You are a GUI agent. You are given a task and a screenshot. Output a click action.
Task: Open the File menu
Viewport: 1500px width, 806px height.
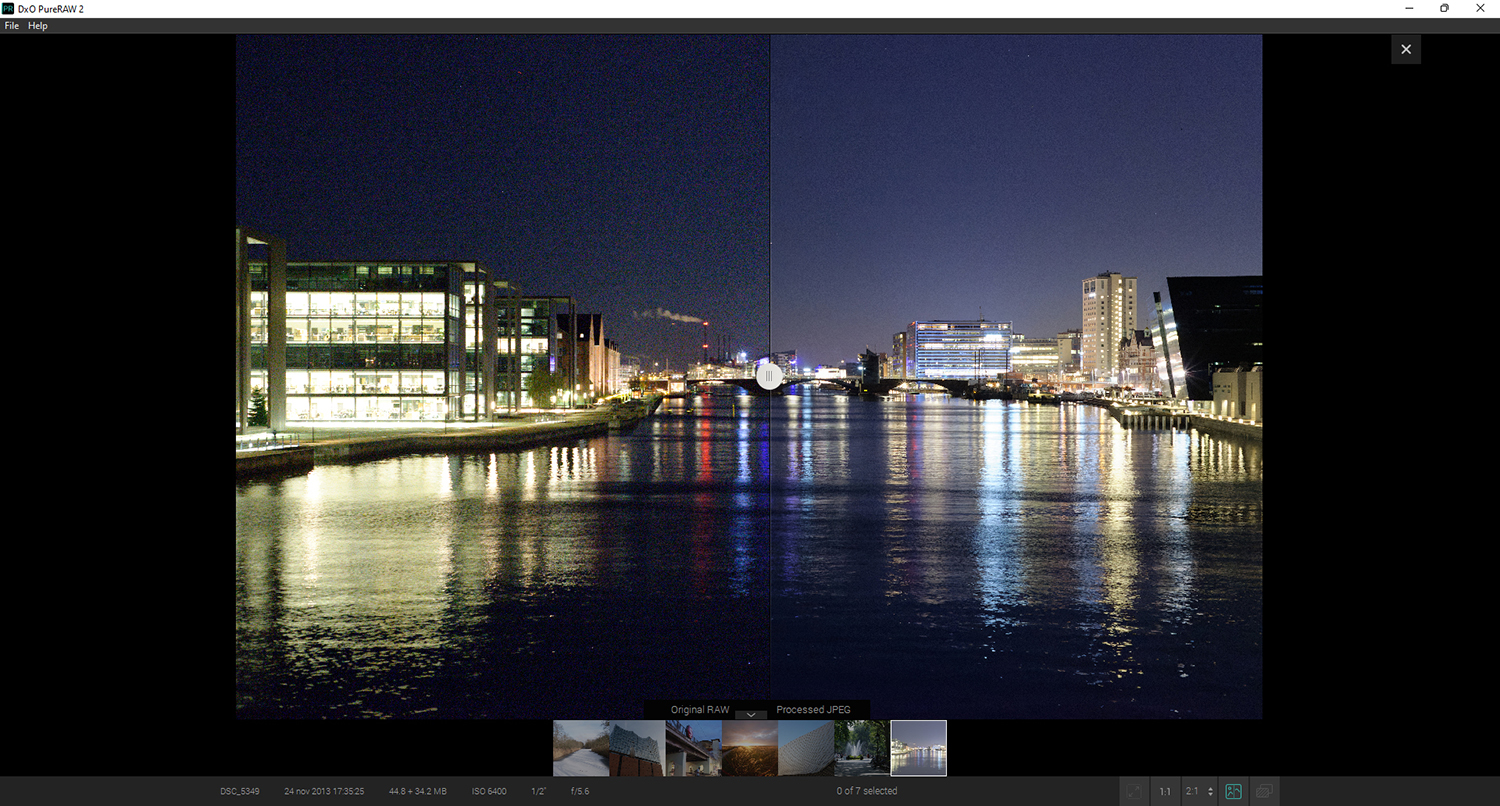pos(11,25)
